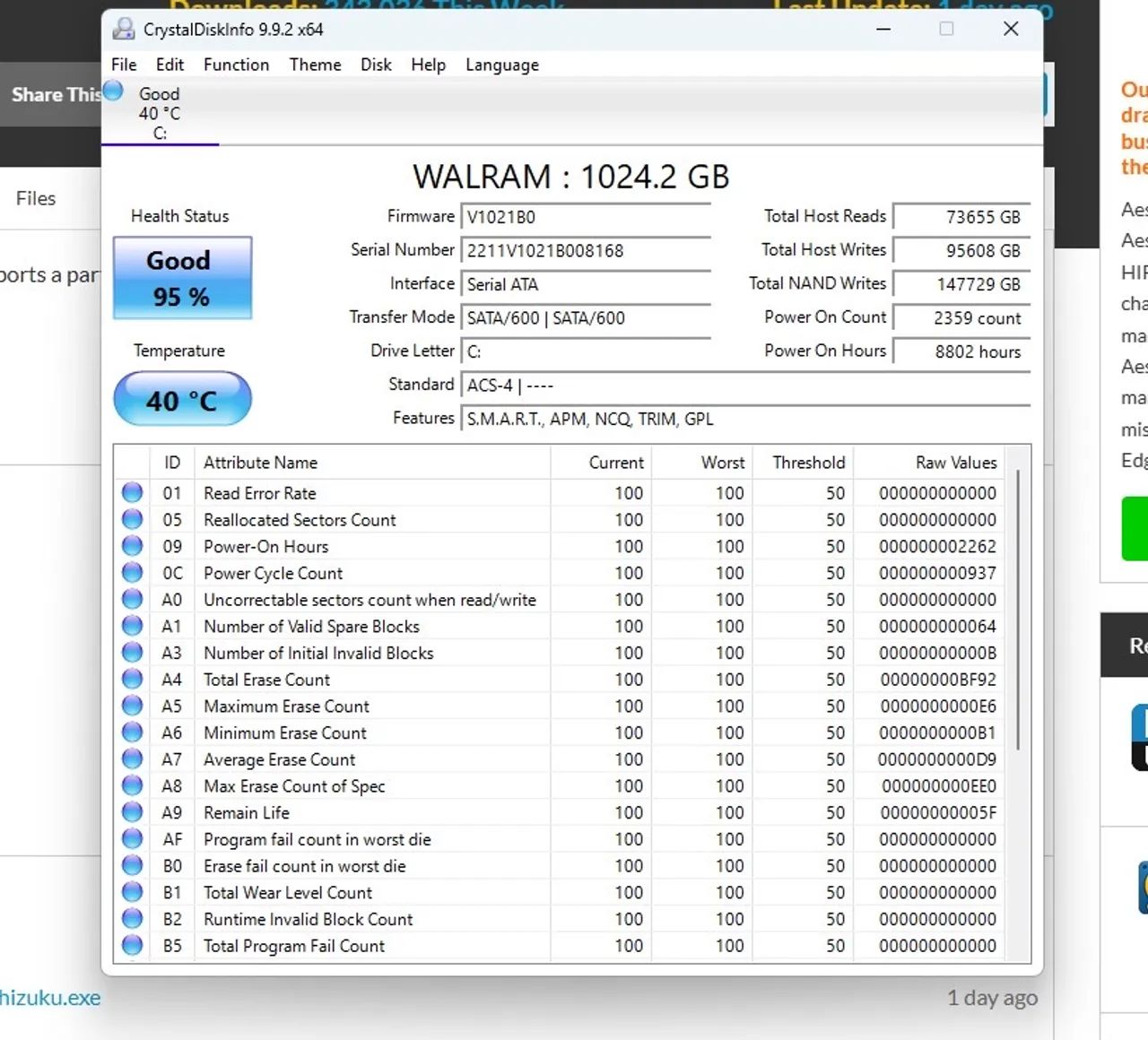The image size is (1148, 1040).
Task: Select the Good 40 °C C: disk tab
Action: pyautogui.click(x=160, y=113)
